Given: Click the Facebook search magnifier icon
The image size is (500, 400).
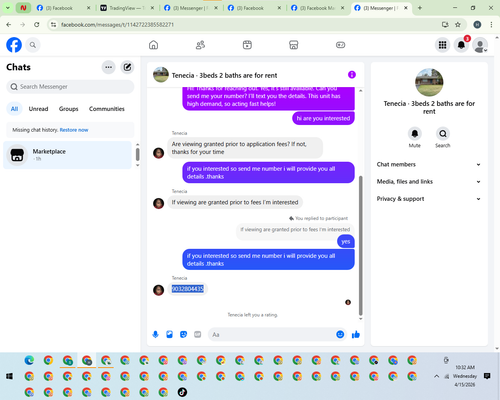Looking at the screenshot, I should click(x=33, y=45).
